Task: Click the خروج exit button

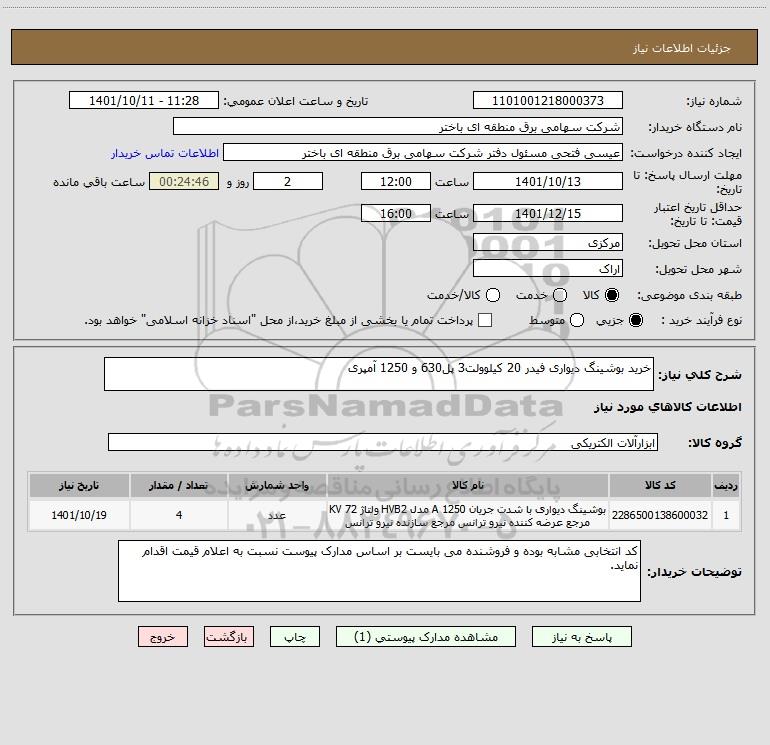Action: click(x=163, y=637)
